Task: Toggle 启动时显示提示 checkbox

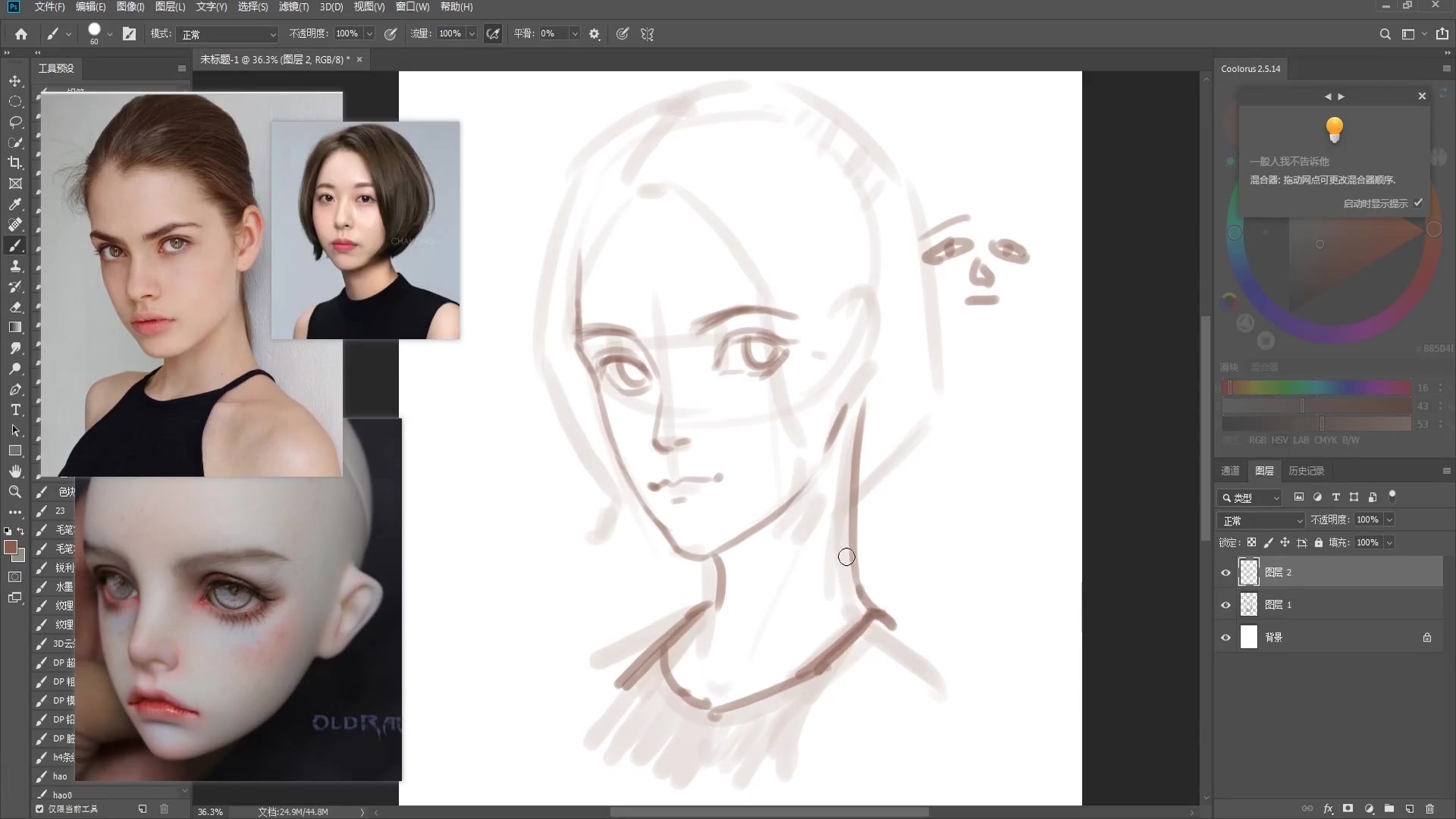Action: coord(1418,202)
